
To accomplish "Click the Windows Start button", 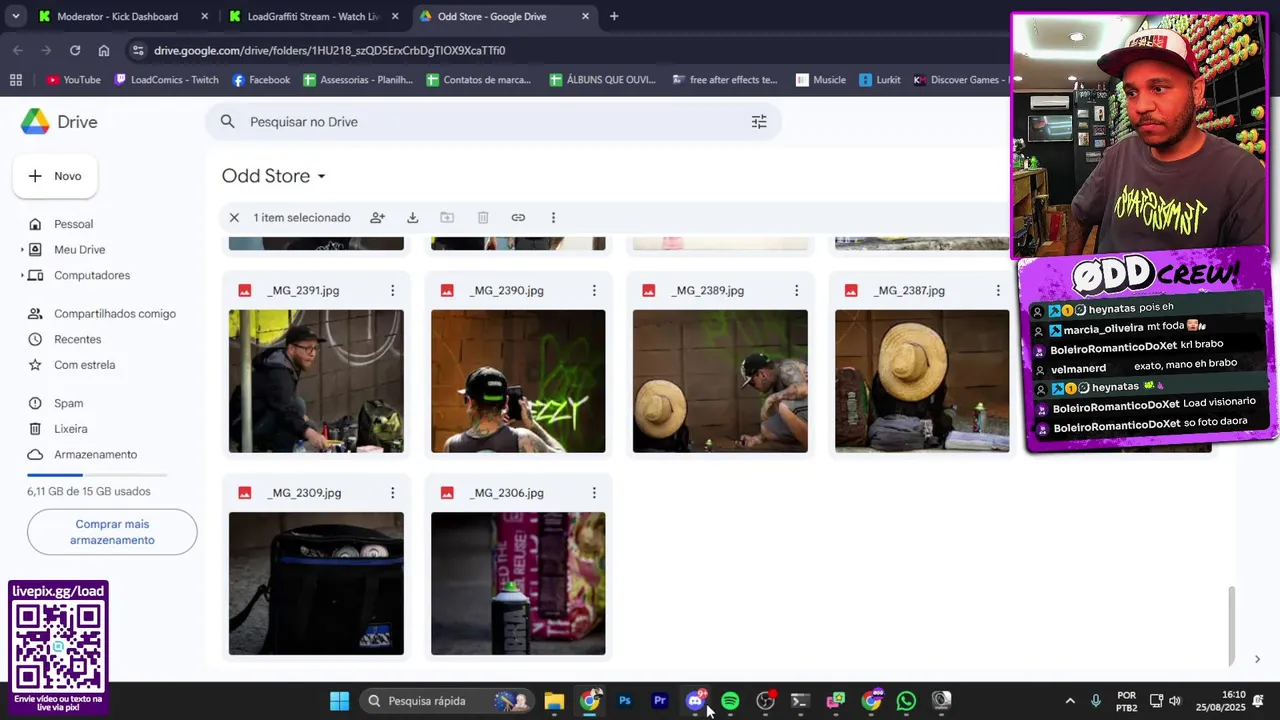I will coord(340,701).
